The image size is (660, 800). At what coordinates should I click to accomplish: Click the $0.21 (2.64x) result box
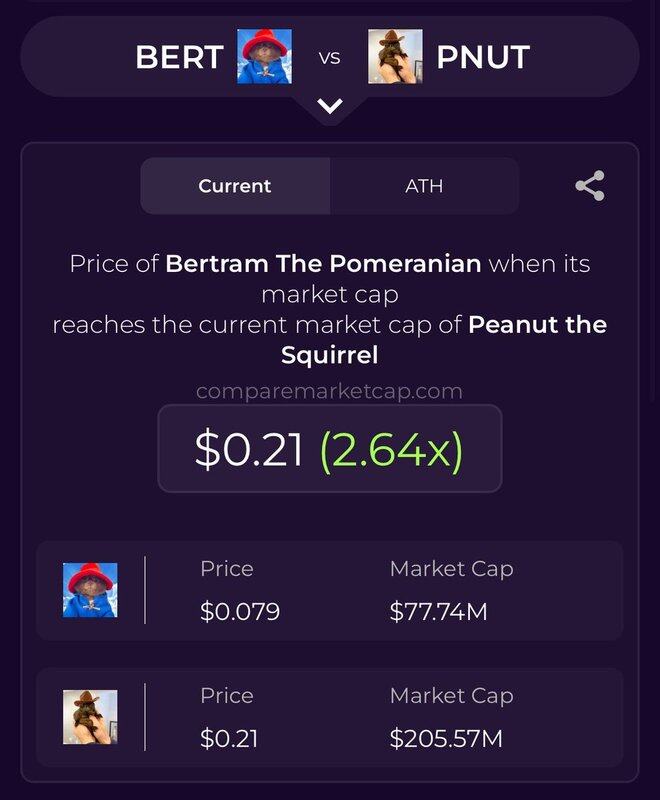pyautogui.click(x=330, y=448)
